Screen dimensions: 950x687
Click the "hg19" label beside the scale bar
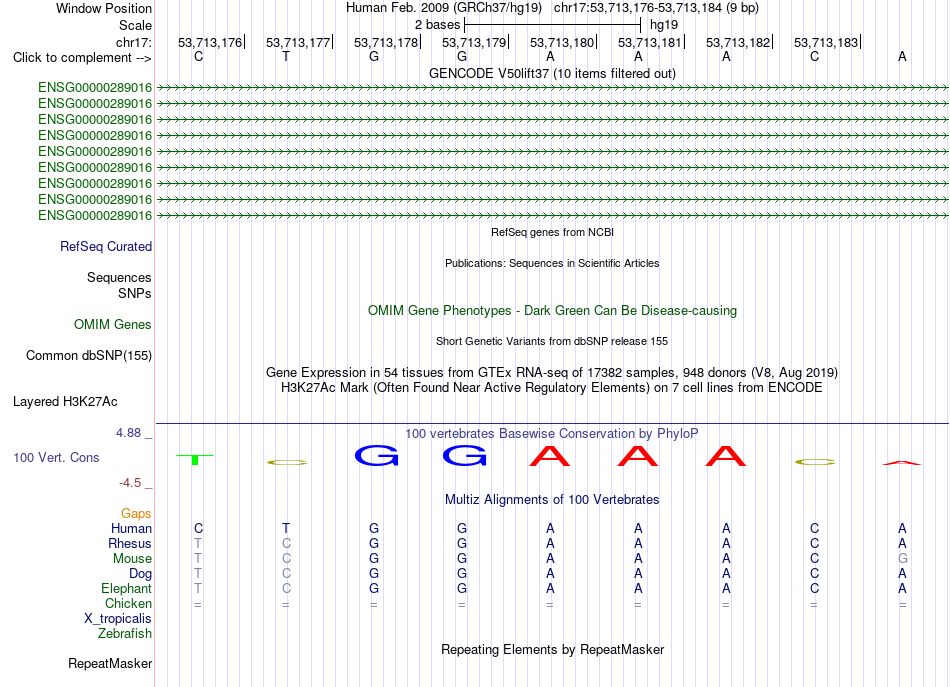click(664, 25)
